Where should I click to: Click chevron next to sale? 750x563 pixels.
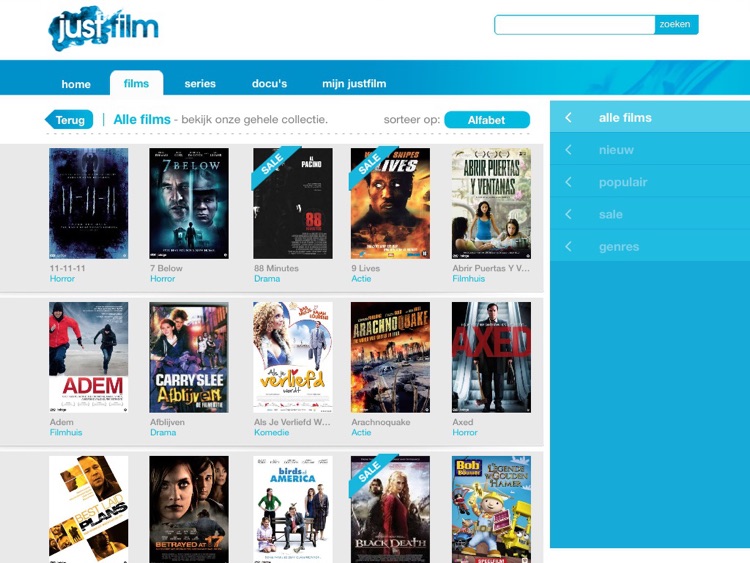coord(568,214)
